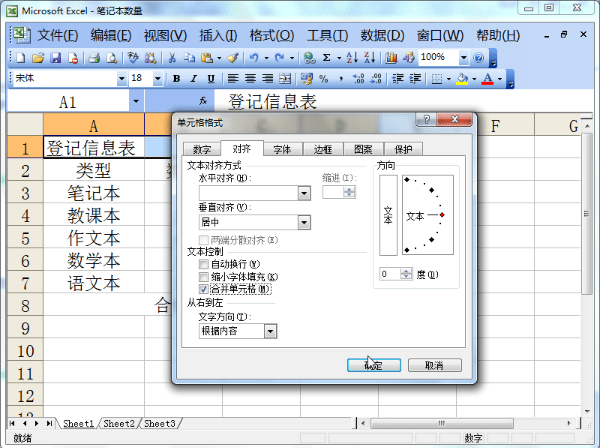Click the Insert Function fx button

point(203,101)
